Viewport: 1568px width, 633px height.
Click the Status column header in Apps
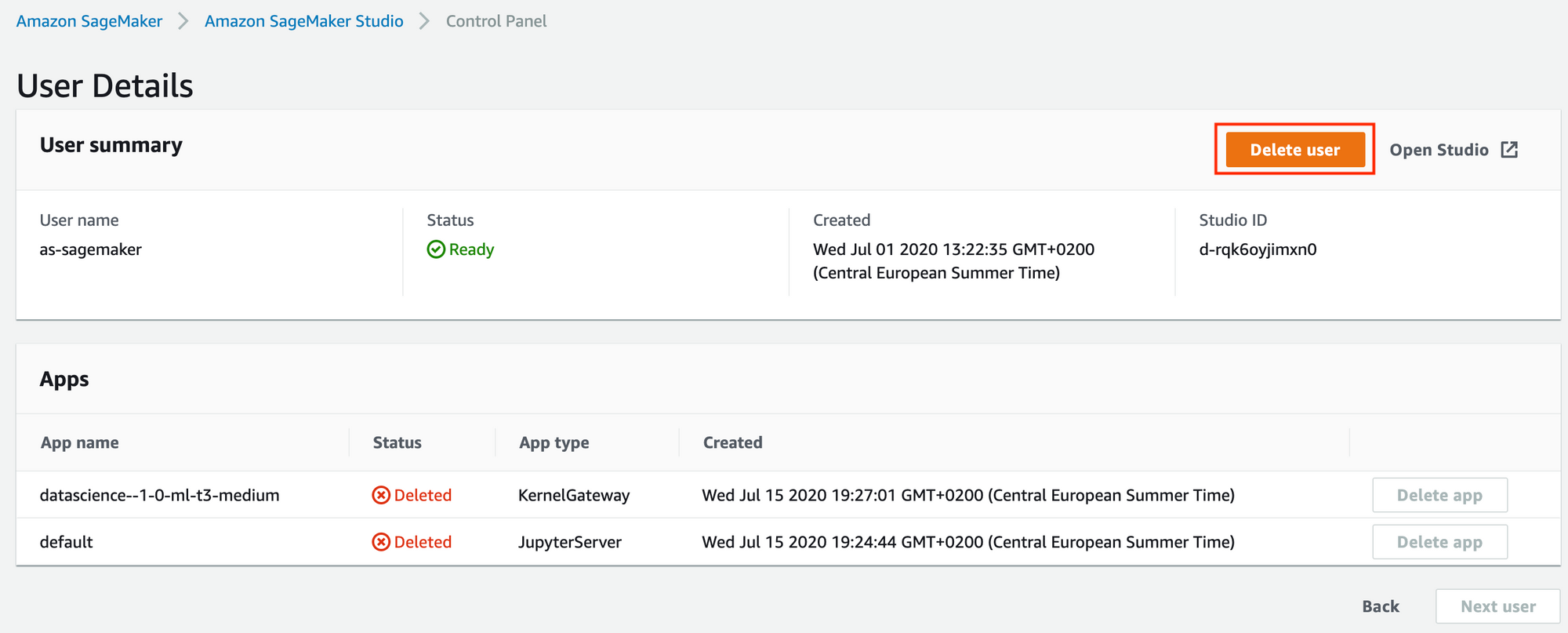pos(397,442)
